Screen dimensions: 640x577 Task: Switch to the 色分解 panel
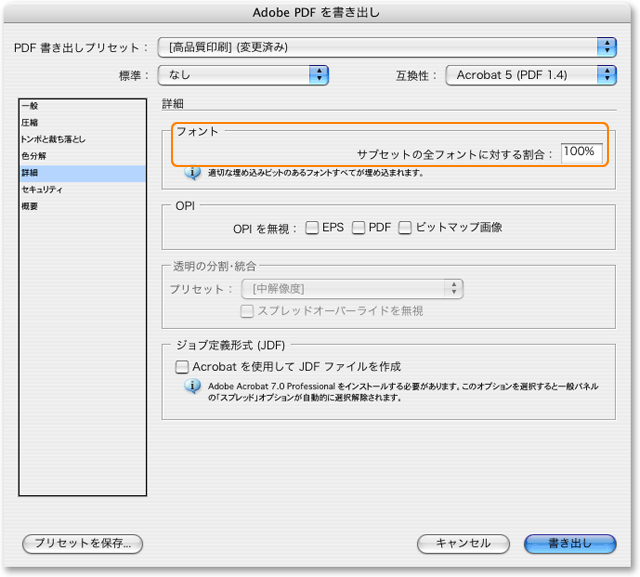point(33,156)
